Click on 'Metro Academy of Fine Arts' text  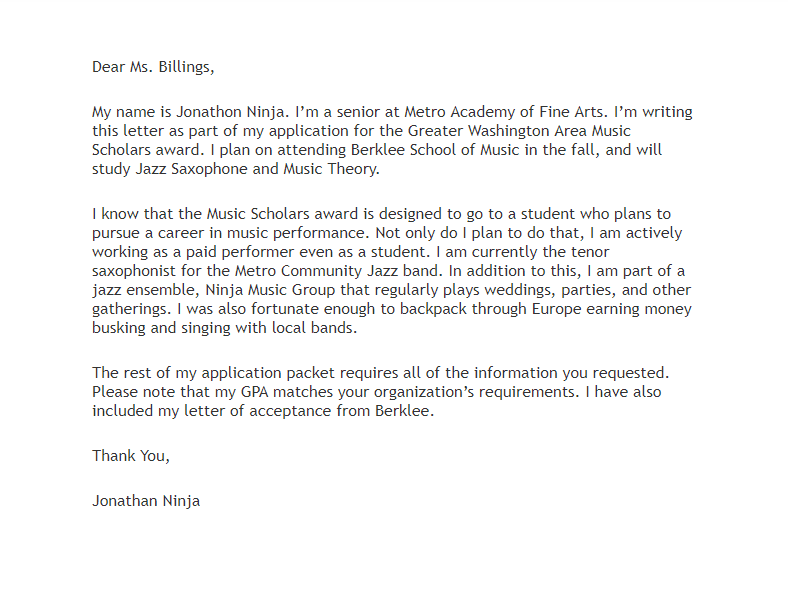coord(503,112)
